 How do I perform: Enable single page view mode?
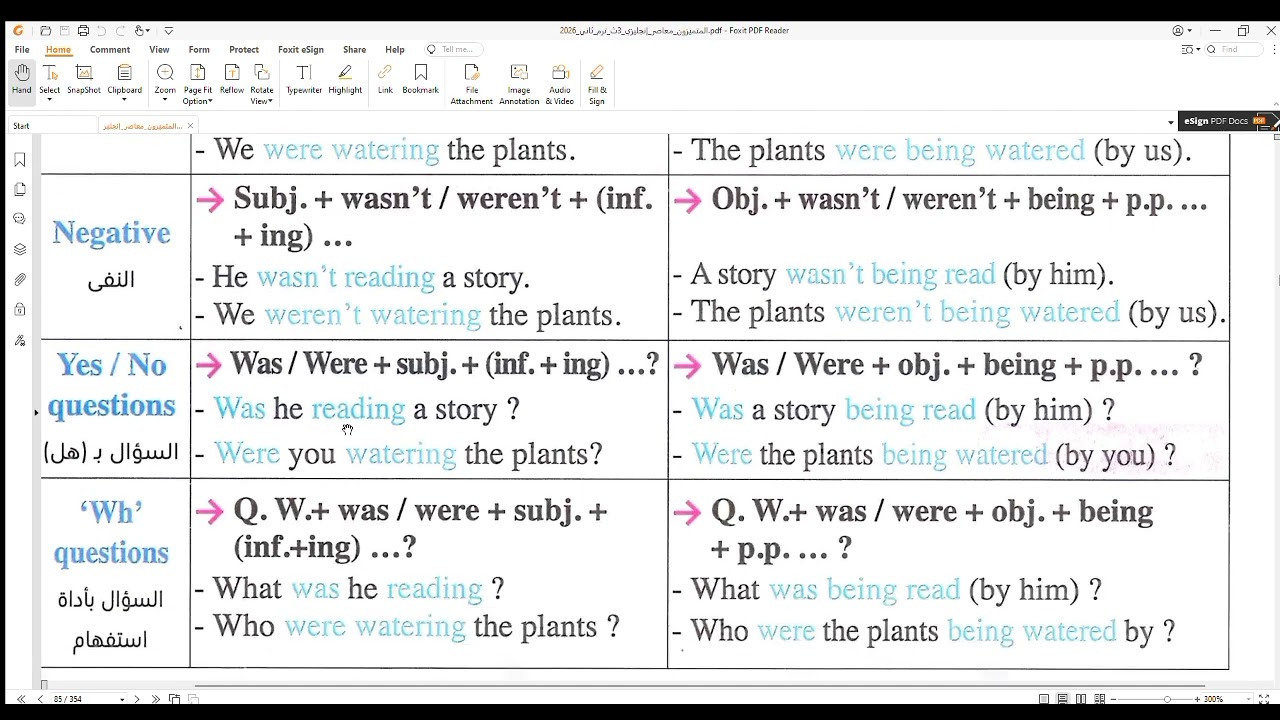(1044, 699)
